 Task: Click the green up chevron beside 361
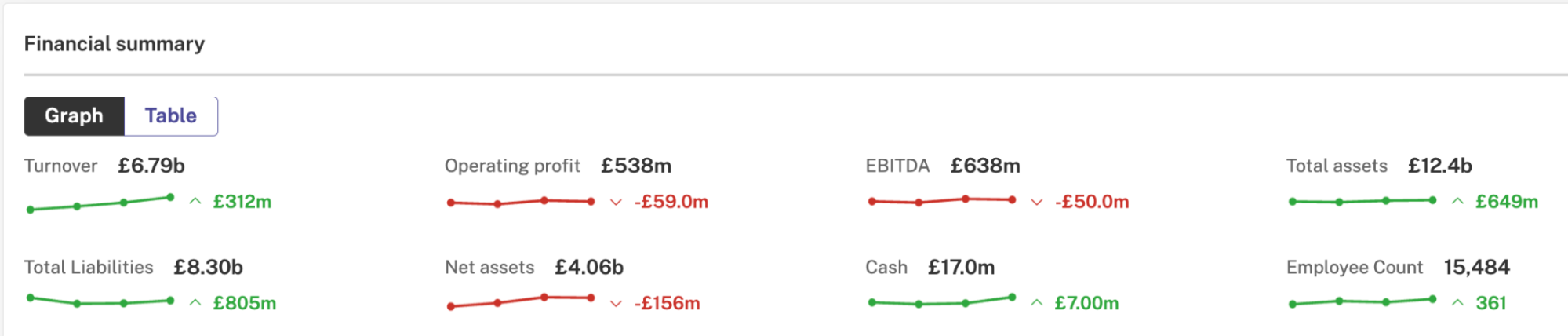pyautogui.click(x=1457, y=303)
